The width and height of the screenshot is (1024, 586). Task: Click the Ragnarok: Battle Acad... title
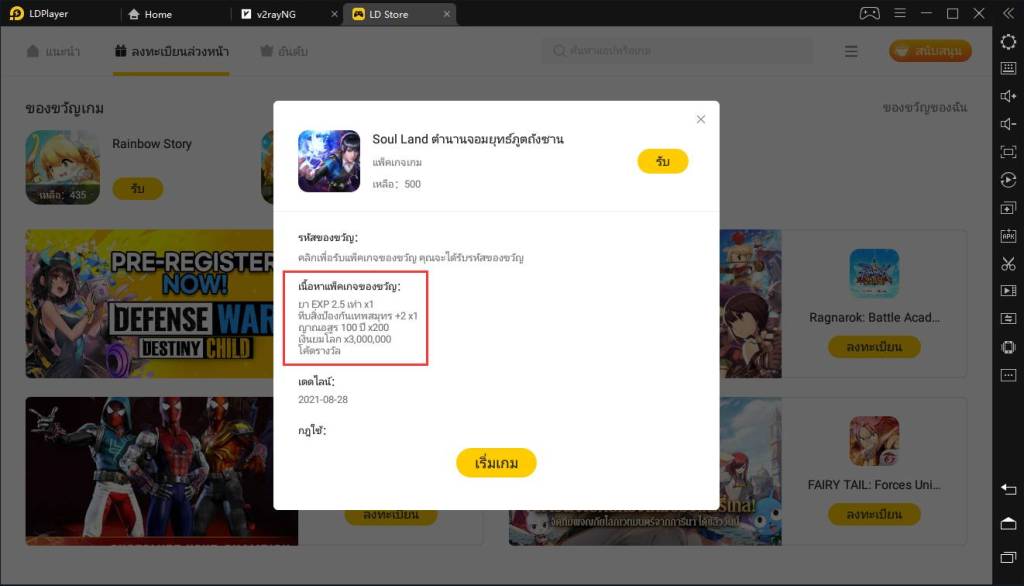874,317
